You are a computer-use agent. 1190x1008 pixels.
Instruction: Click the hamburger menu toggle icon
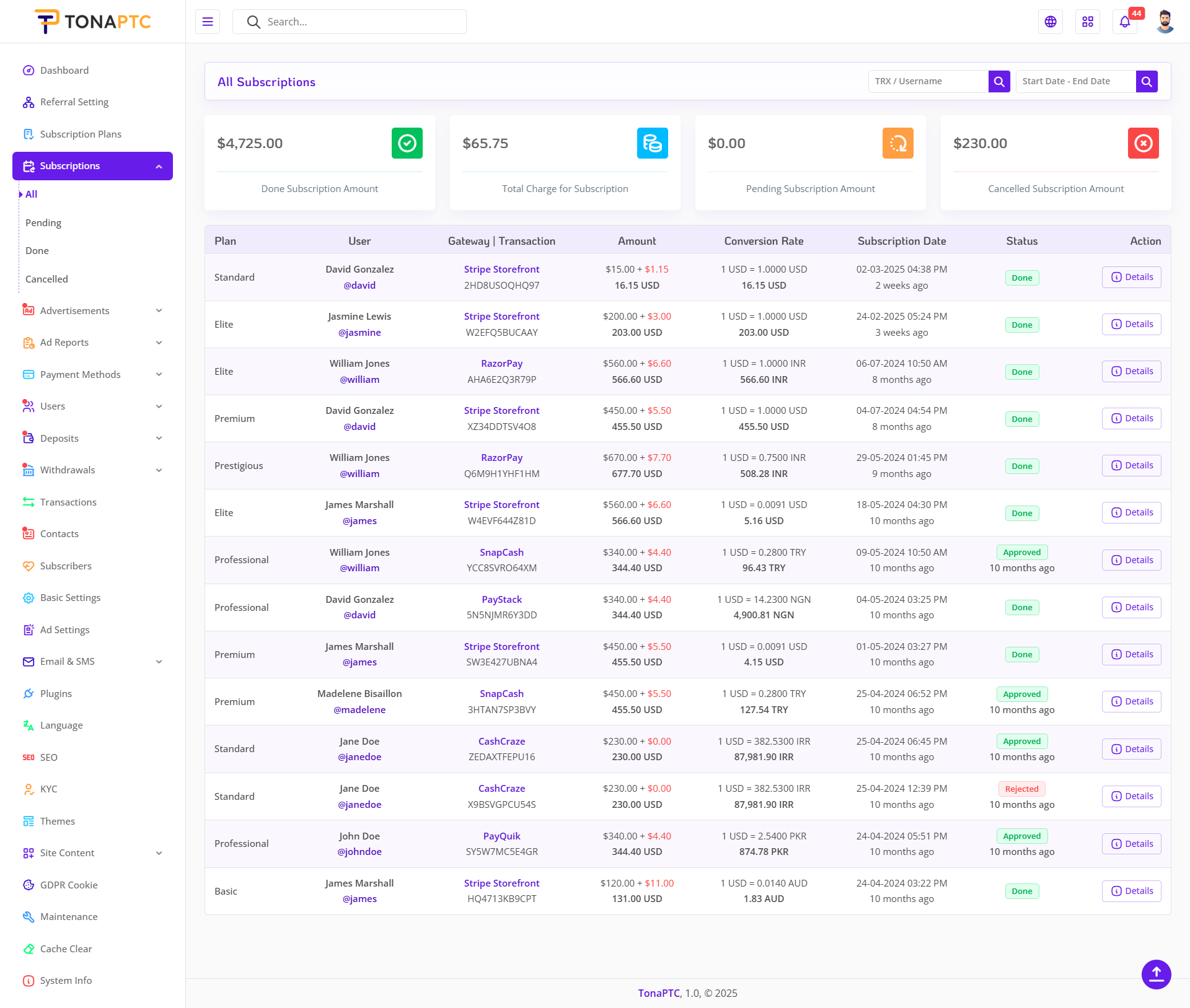click(208, 22)
